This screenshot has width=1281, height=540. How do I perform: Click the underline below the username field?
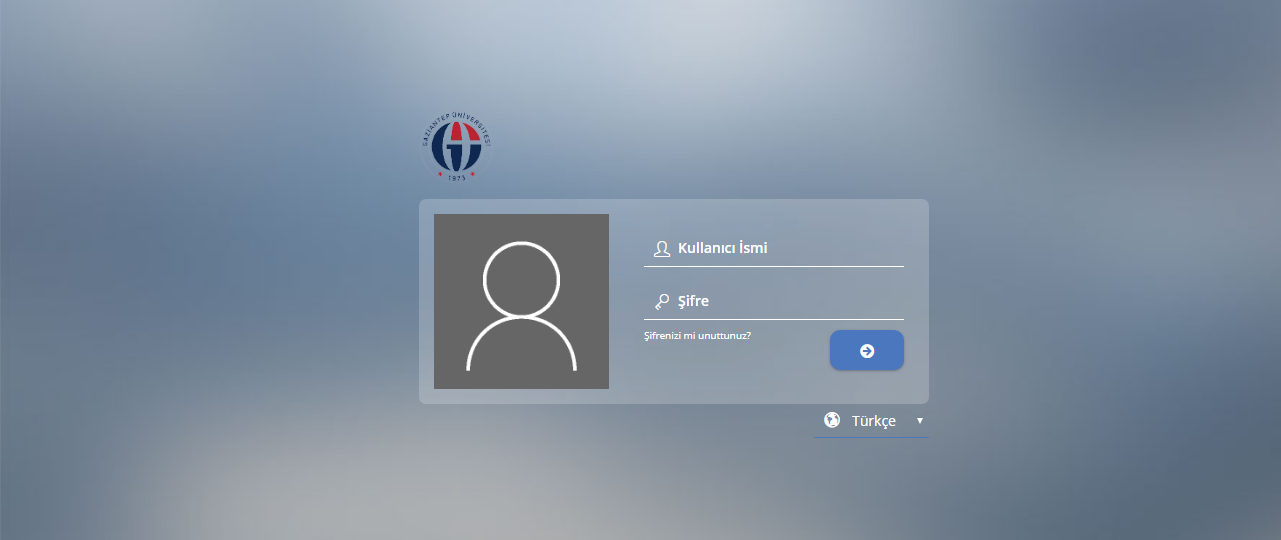(773, 266)
